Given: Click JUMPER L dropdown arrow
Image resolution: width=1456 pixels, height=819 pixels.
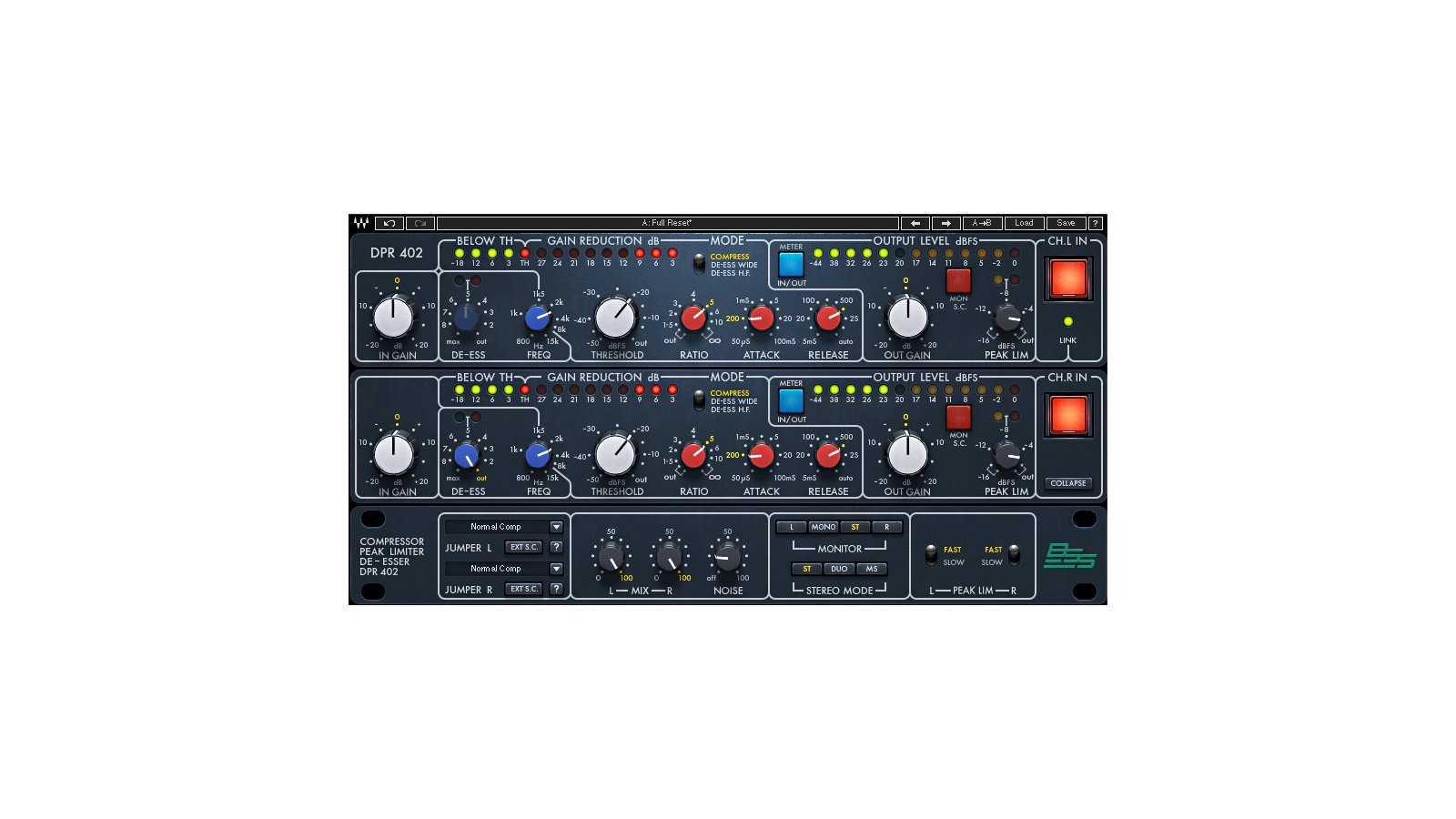Looking at the screenshot, I should coord(556,527).
